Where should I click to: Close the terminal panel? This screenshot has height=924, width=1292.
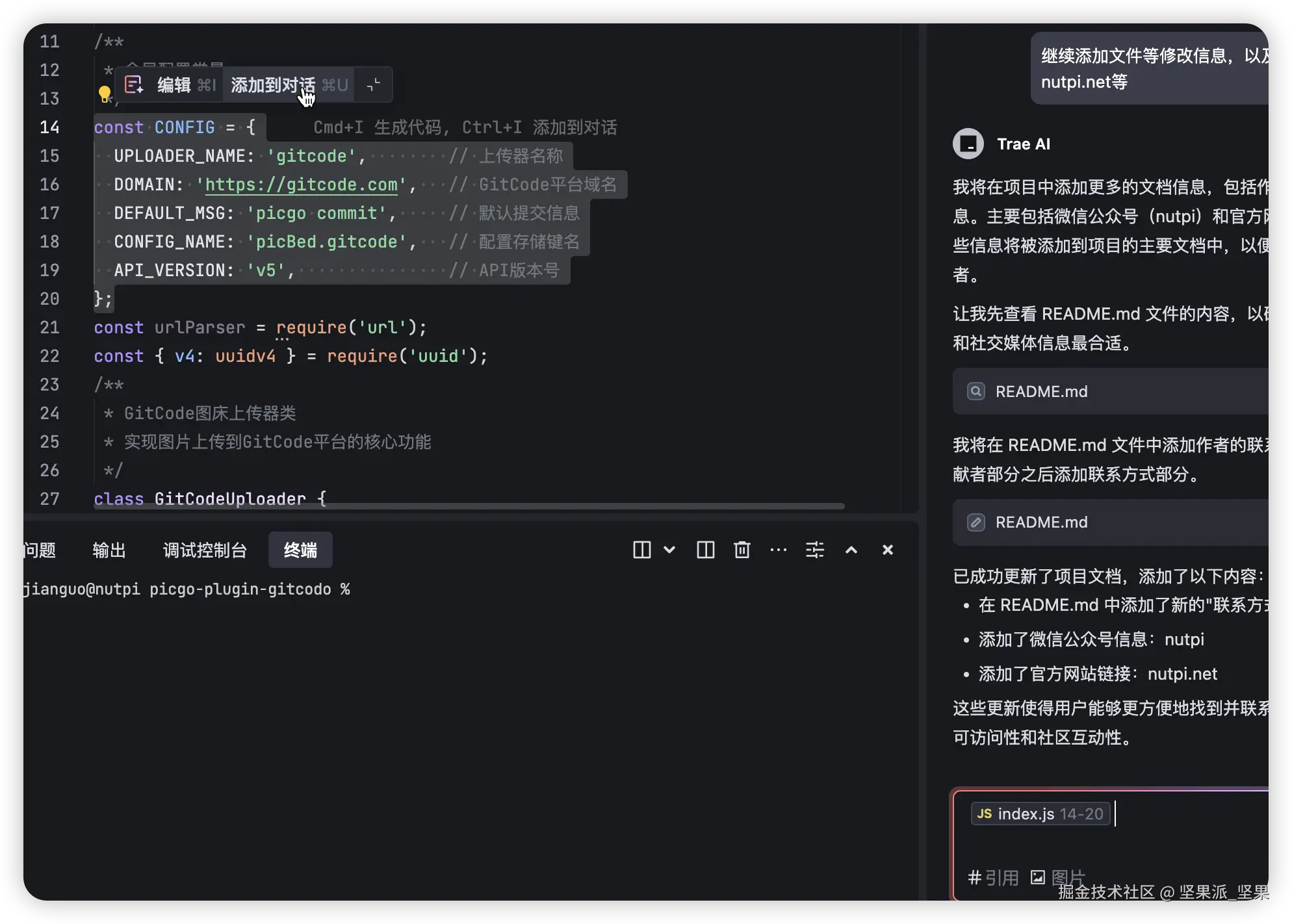(x=887, y=550)
